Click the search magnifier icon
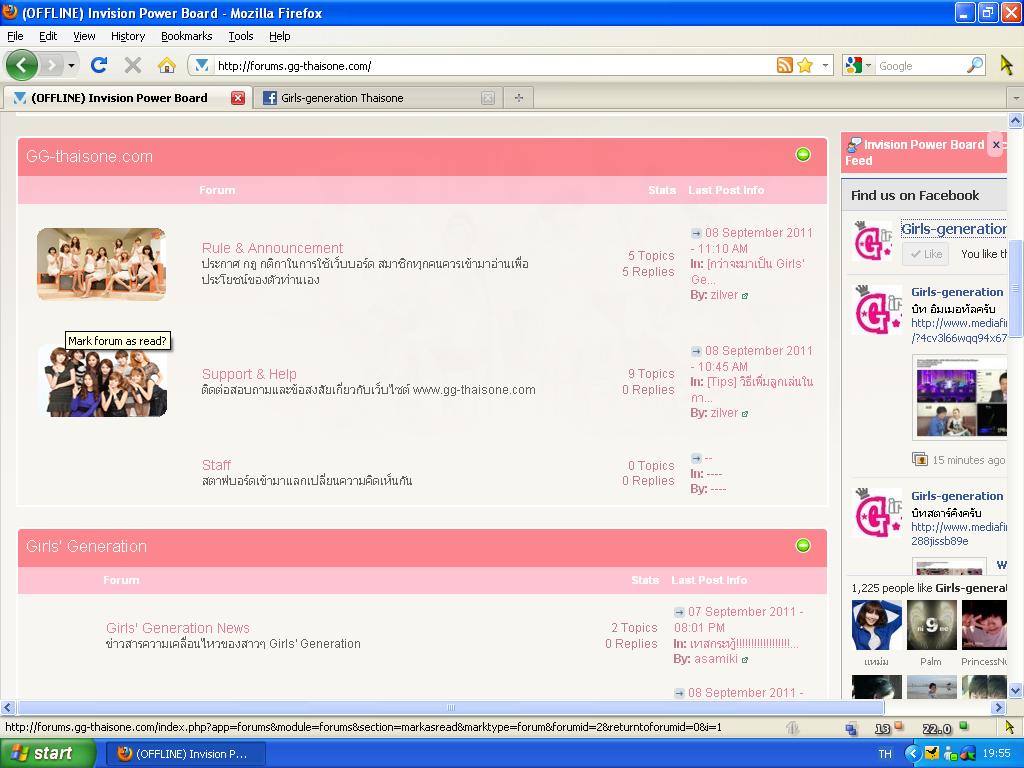This screenshot has height=768, width=1024. pos(975,65)
